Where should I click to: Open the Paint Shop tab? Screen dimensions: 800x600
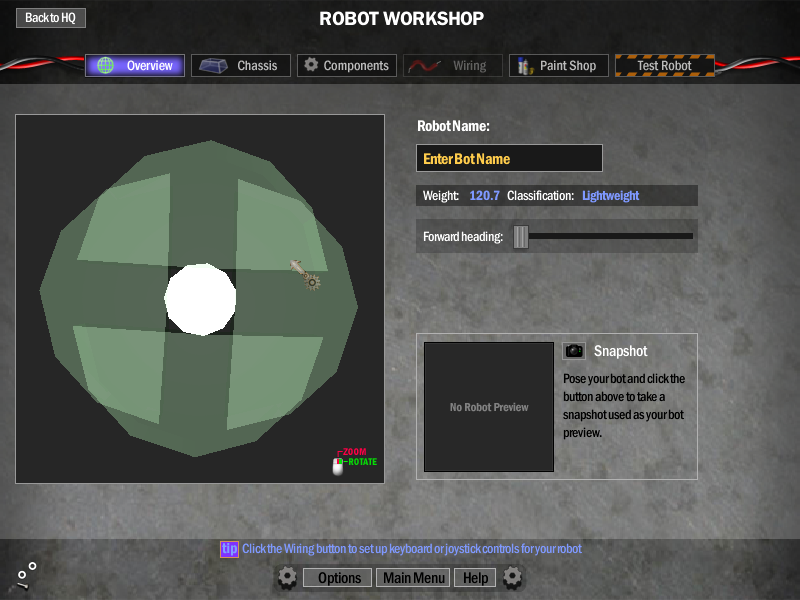coord(559,65)
